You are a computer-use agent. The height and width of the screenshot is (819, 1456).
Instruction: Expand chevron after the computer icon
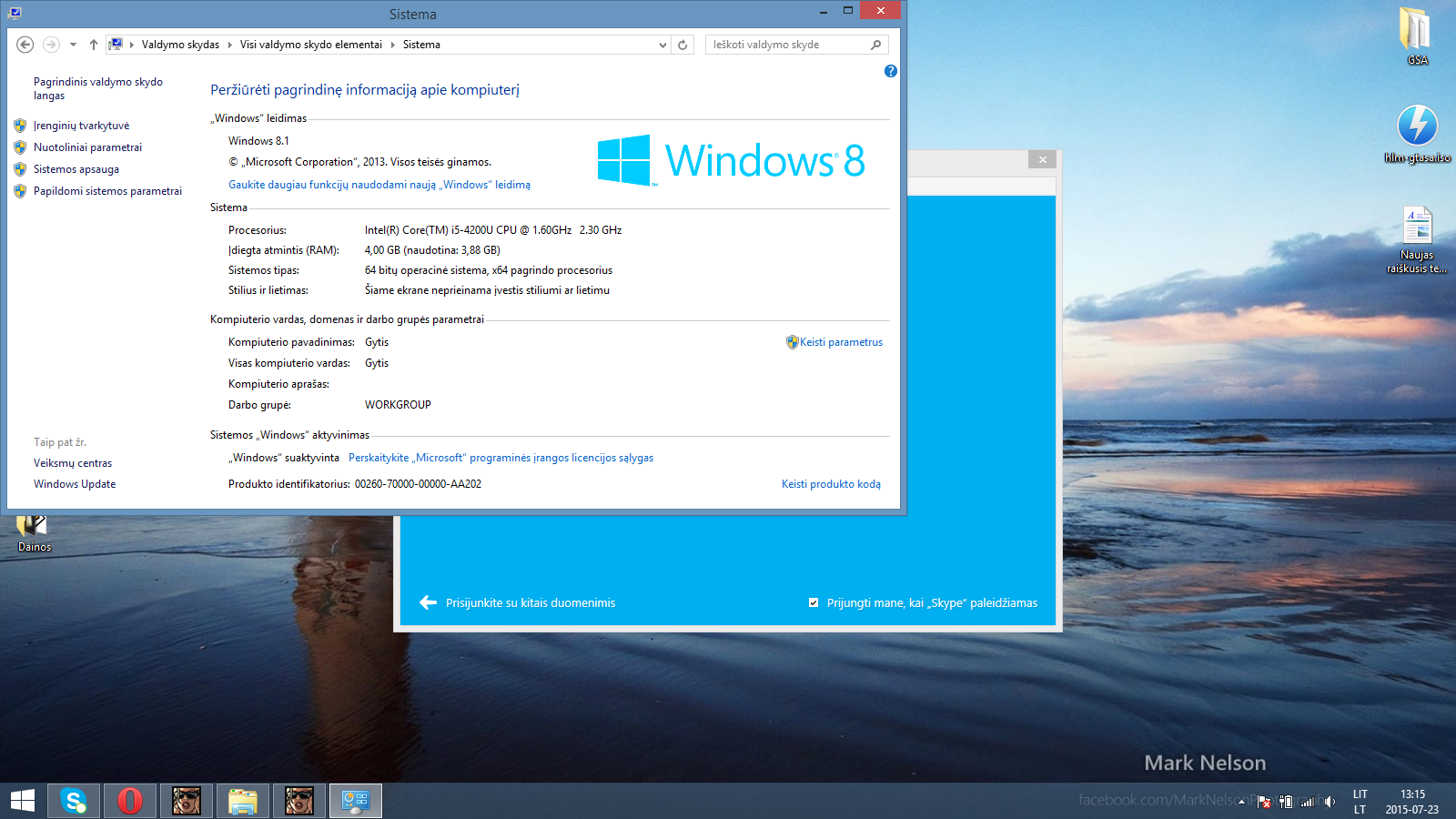pyautogui.click(x=132, y=45)
